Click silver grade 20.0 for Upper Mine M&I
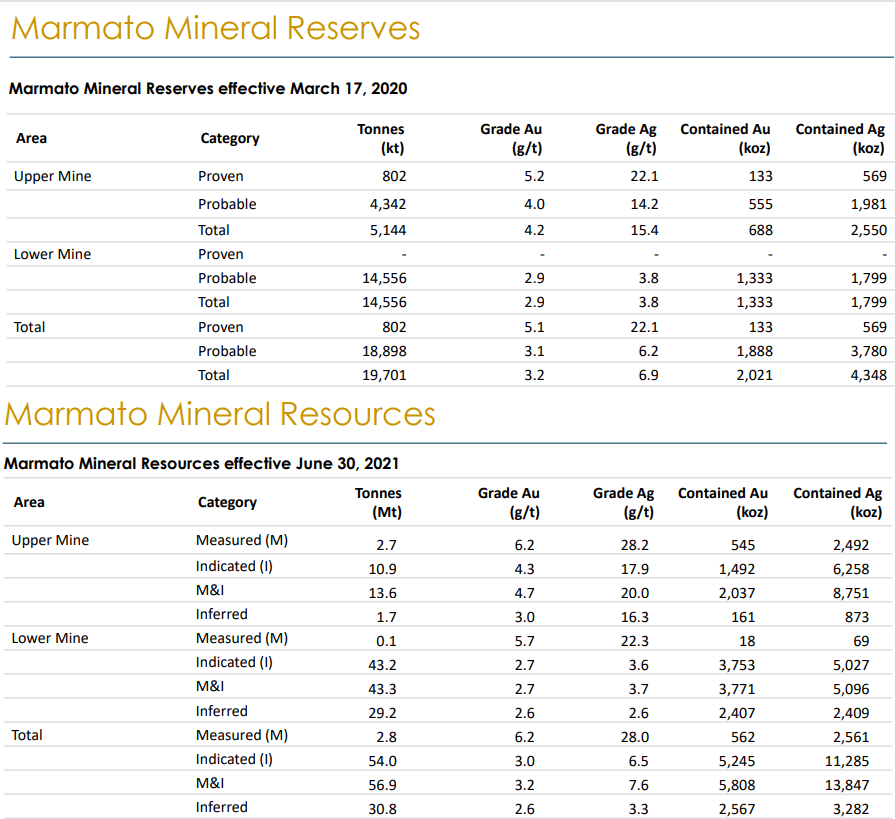 click(635, 594)
